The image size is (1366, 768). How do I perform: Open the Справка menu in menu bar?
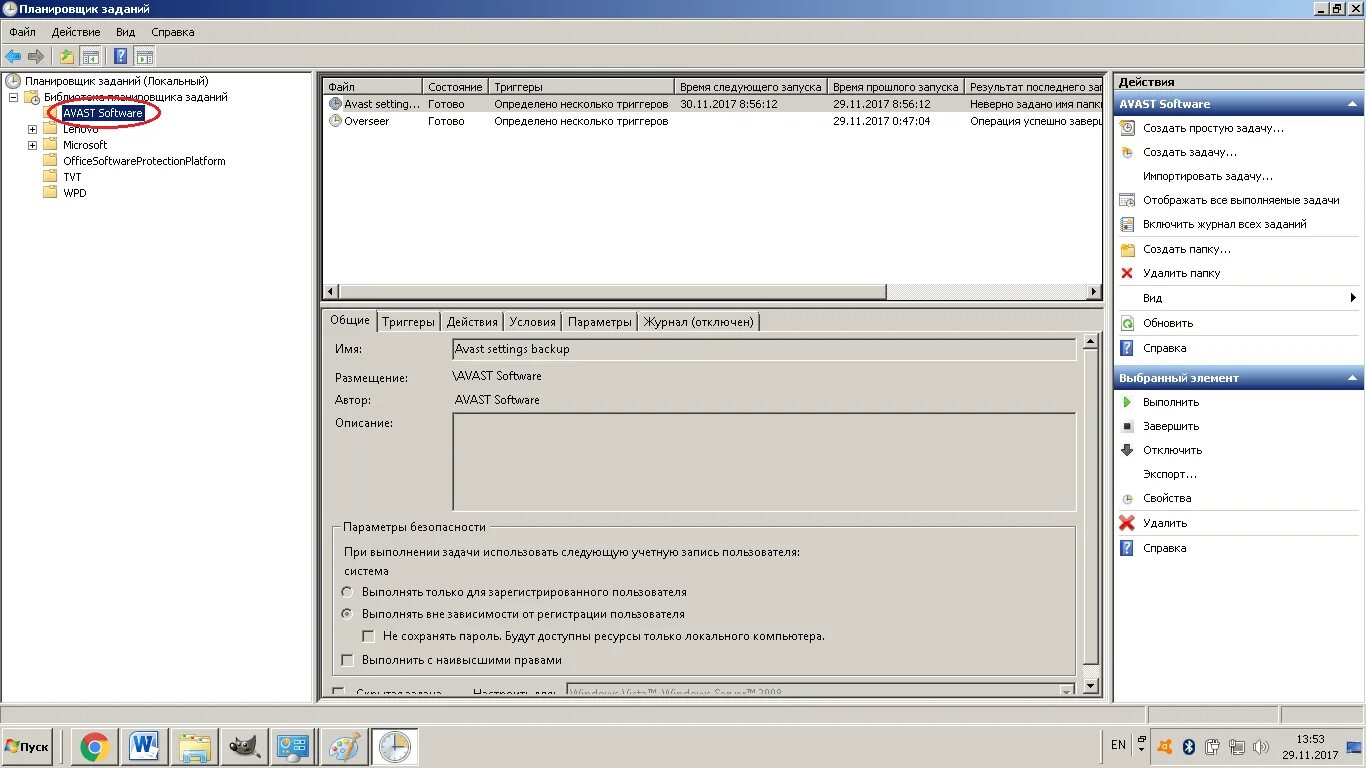pos(173,32)
